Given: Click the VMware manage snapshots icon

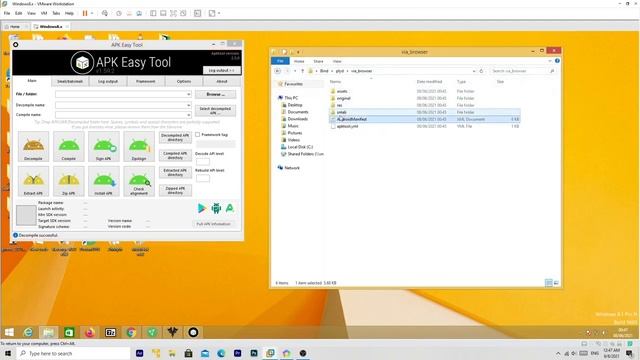Looking at the screenshot, I should (x=139, y=13).
